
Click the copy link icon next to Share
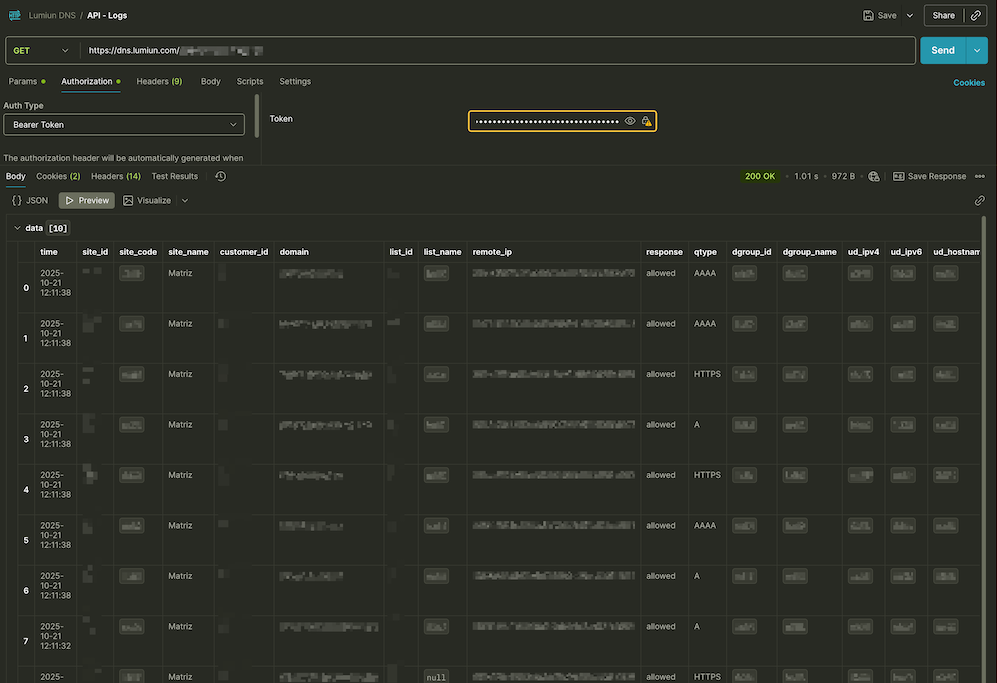[x=976, y=16]
